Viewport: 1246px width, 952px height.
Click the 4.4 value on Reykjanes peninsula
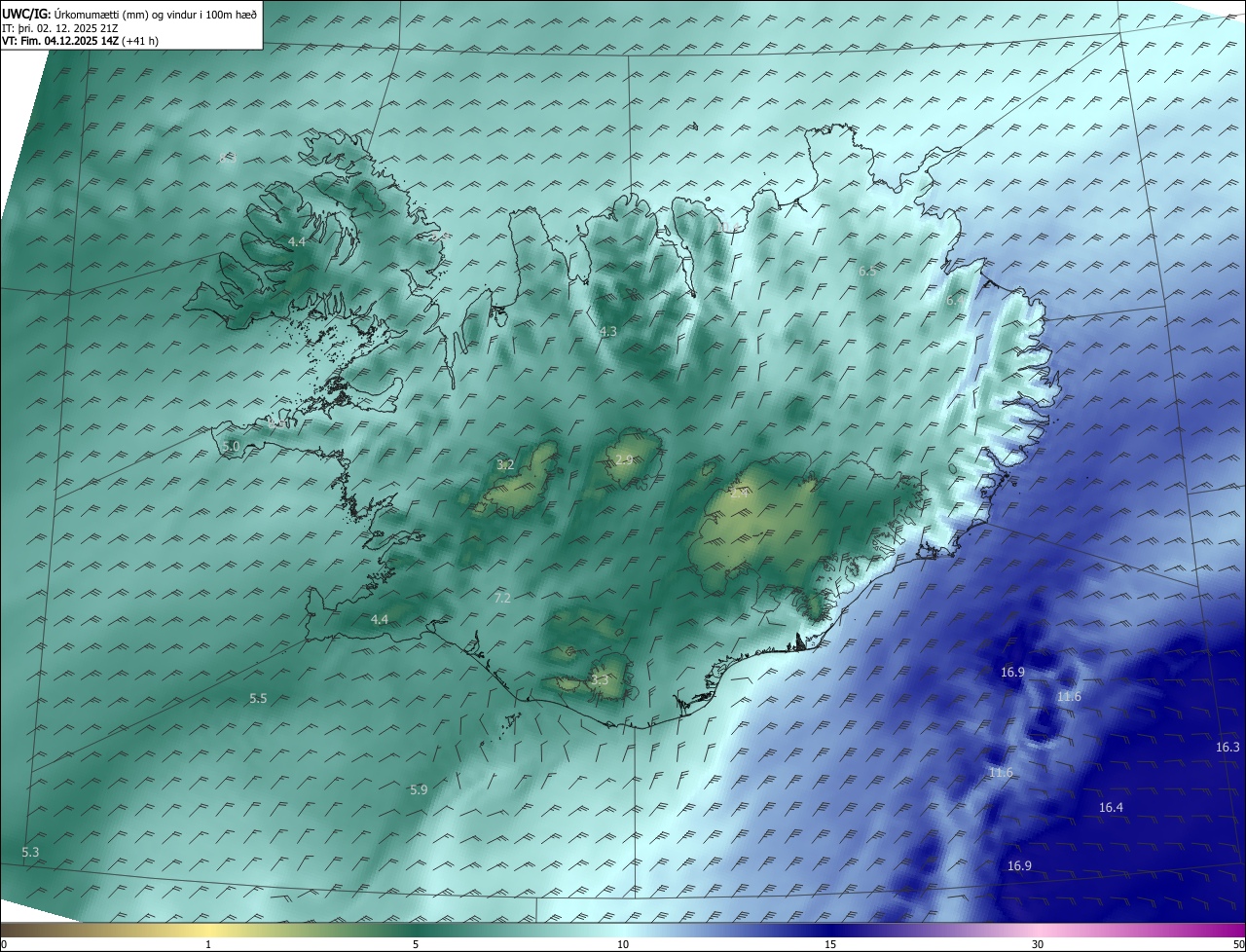[x=380, y=619]
